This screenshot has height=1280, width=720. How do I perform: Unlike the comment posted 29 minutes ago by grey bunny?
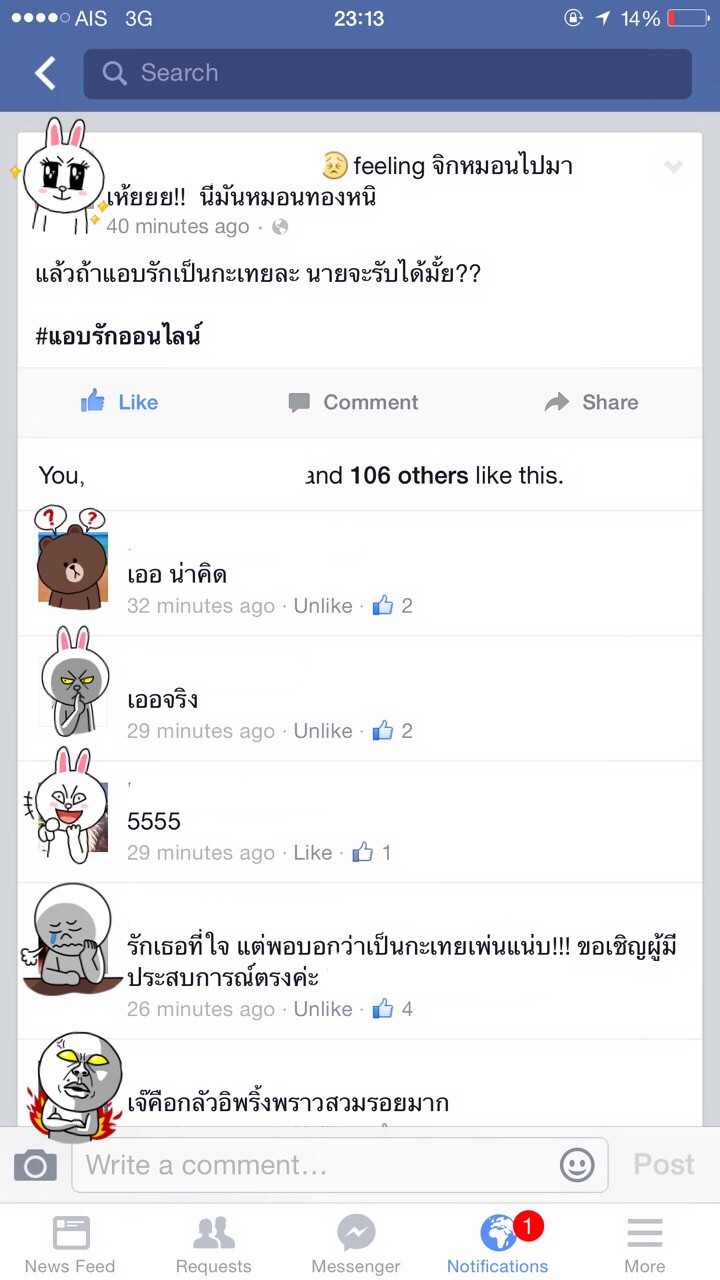coord(323,731)
